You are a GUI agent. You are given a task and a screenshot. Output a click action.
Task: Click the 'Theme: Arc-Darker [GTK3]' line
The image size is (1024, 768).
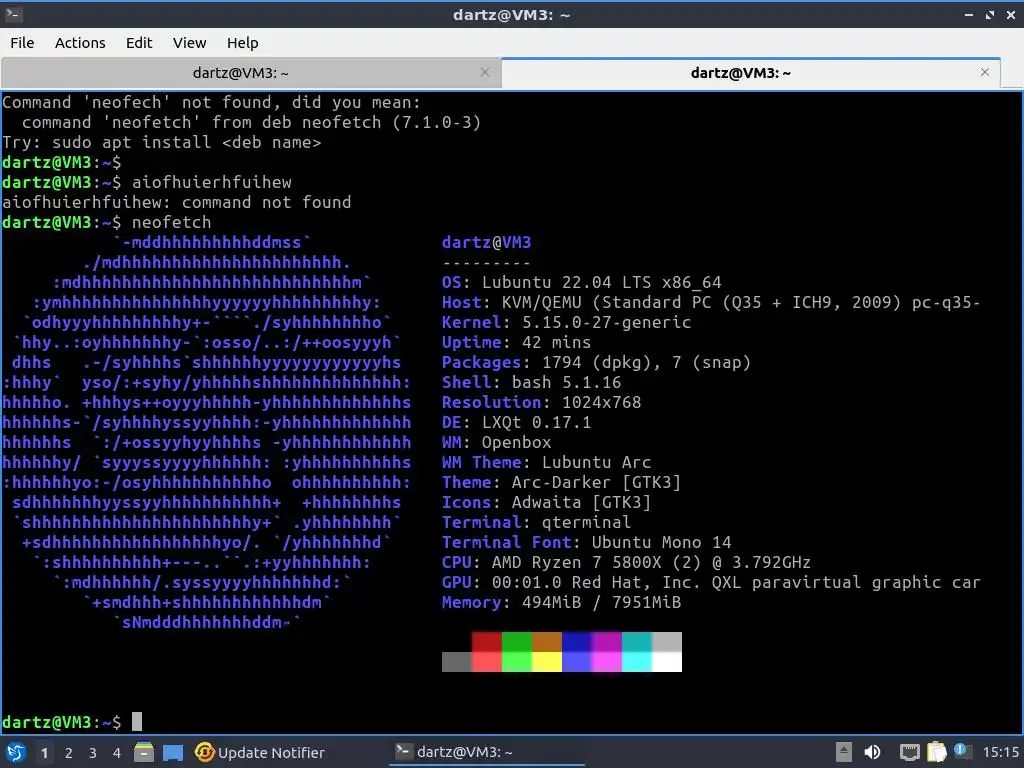(562, 483)
